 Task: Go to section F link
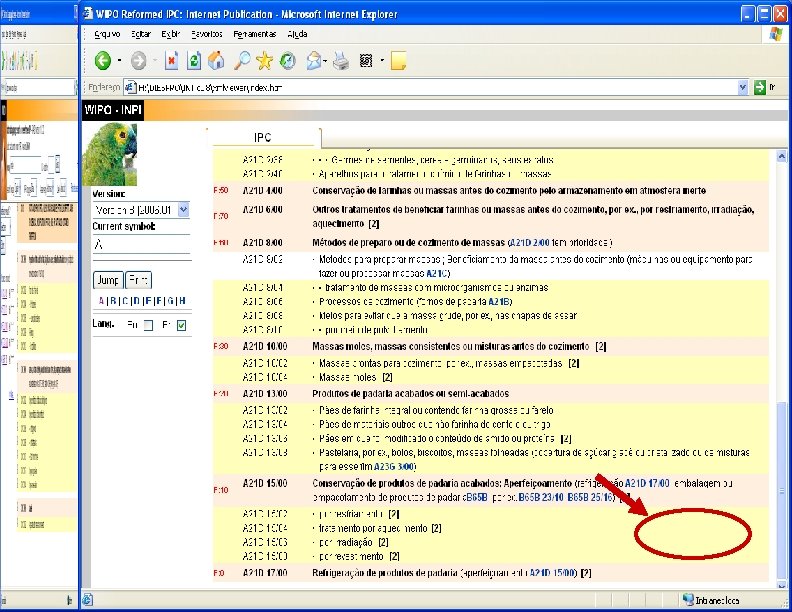[159, 301]
